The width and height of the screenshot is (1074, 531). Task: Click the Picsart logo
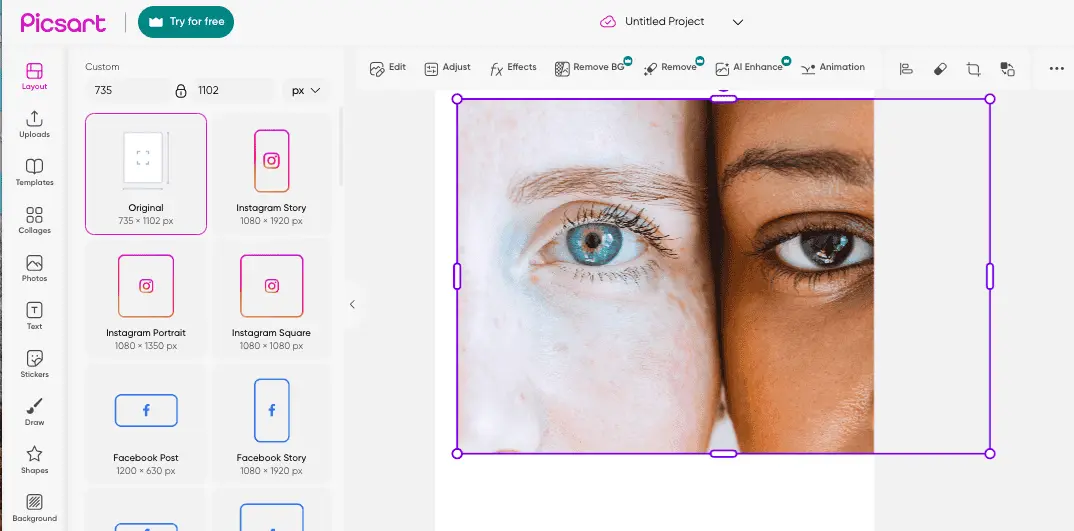[x=63, y=22]
